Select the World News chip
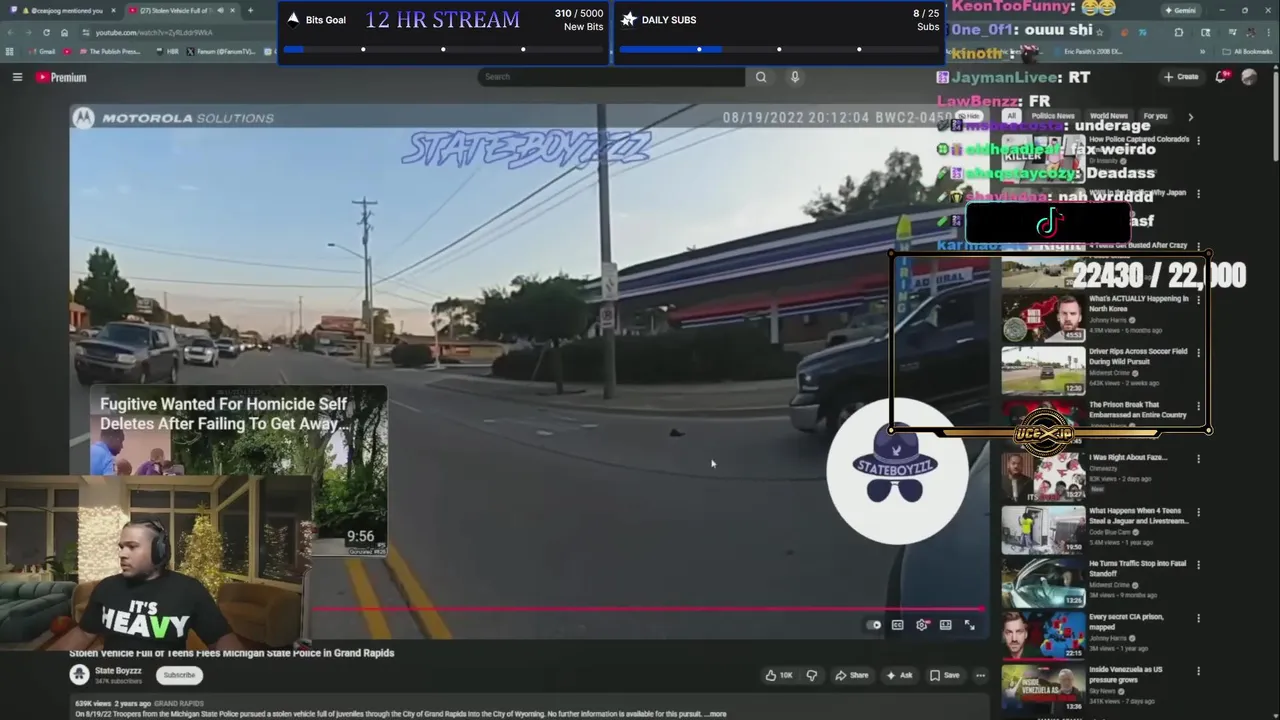The height and width of the screenshot is (720, 1280). [1108, 116]
